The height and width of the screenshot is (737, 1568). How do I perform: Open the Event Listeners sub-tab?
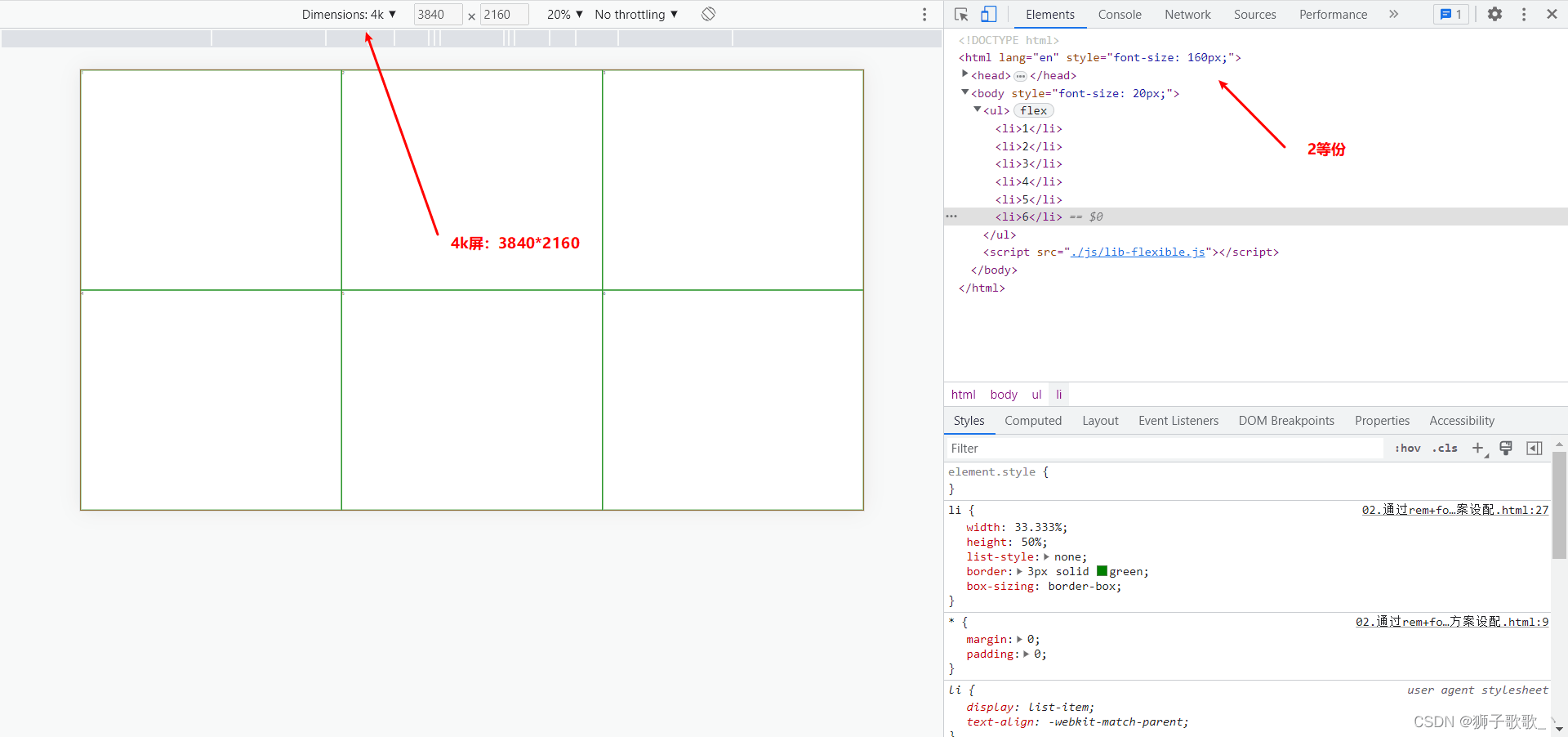1178,421
